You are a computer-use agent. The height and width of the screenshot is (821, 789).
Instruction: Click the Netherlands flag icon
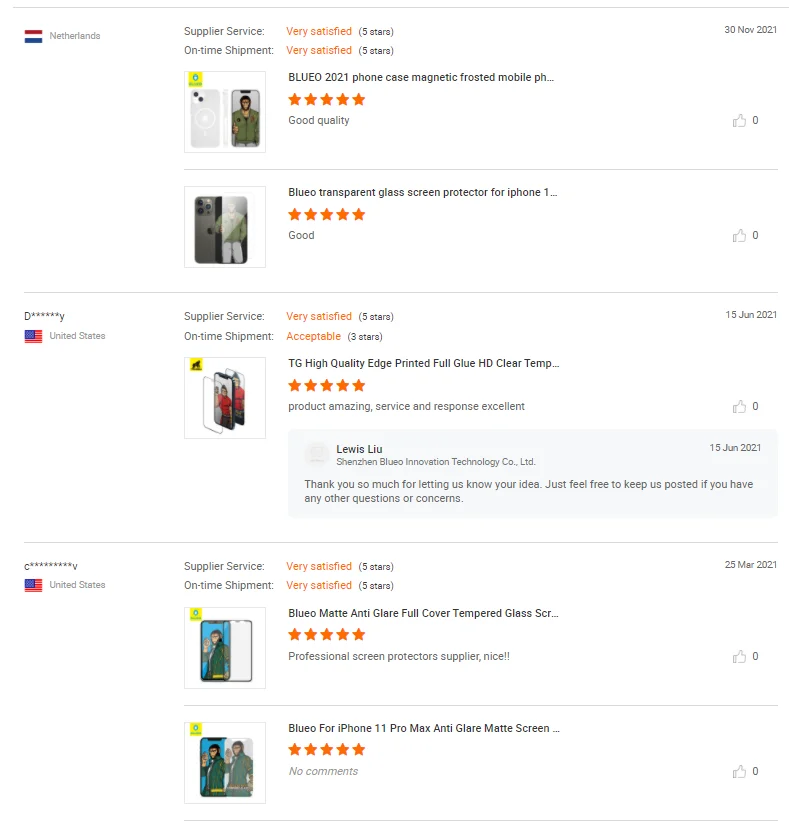(33, 36)
